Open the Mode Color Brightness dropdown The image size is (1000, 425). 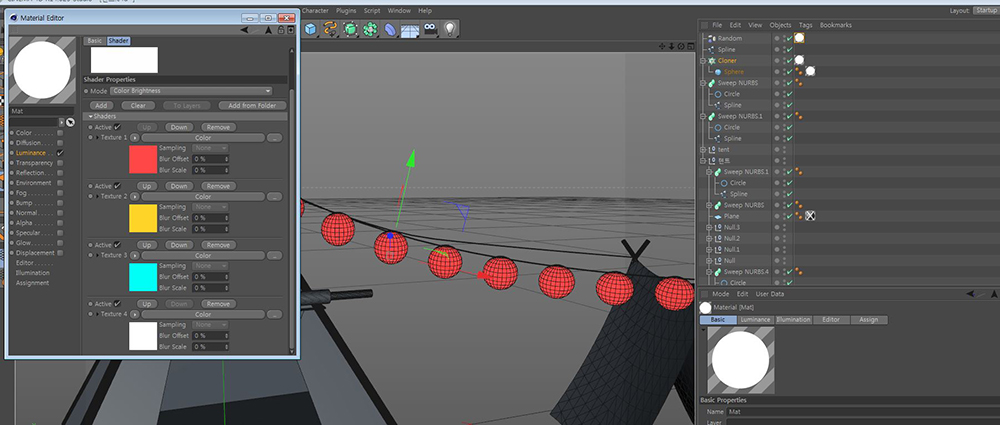[x=191, y=91]
